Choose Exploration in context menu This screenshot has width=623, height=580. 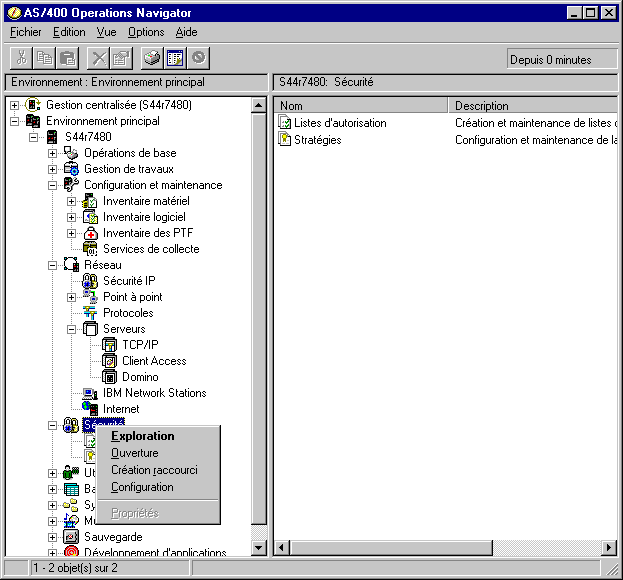click(159, 436)
